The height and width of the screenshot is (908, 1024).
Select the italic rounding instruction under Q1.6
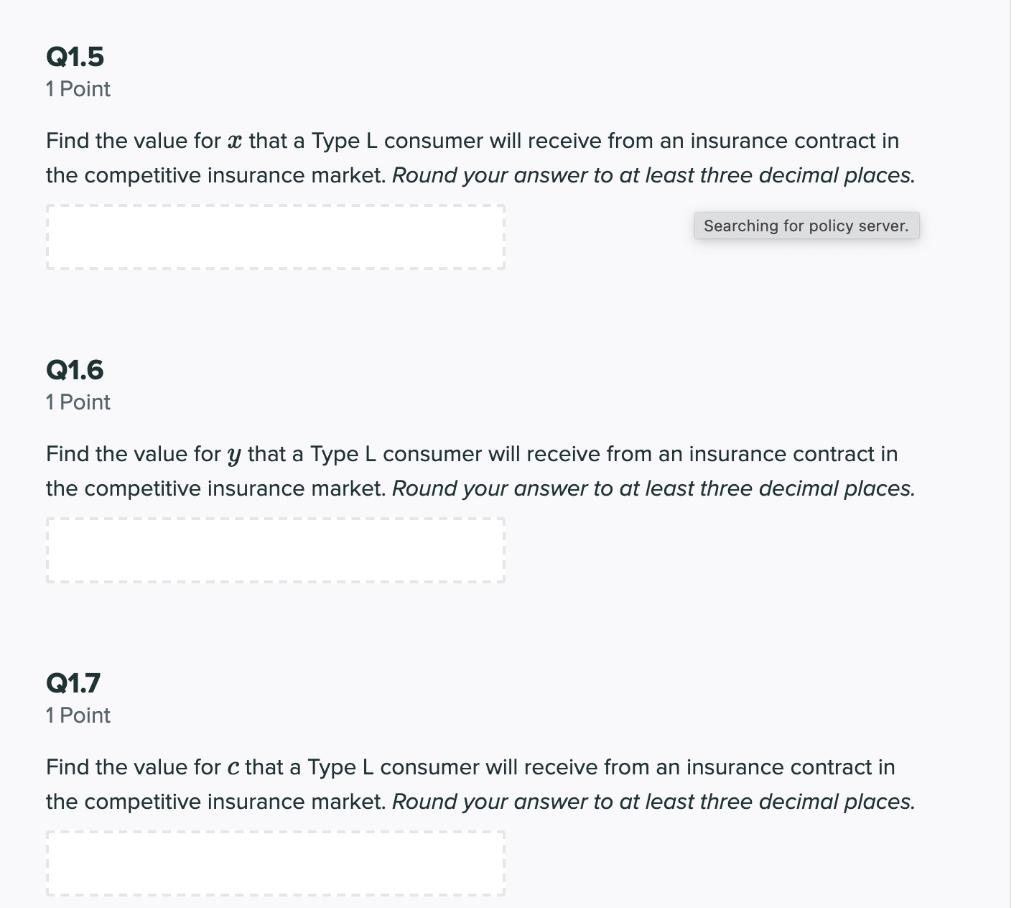pyautogui.click(x=654, y=488)
